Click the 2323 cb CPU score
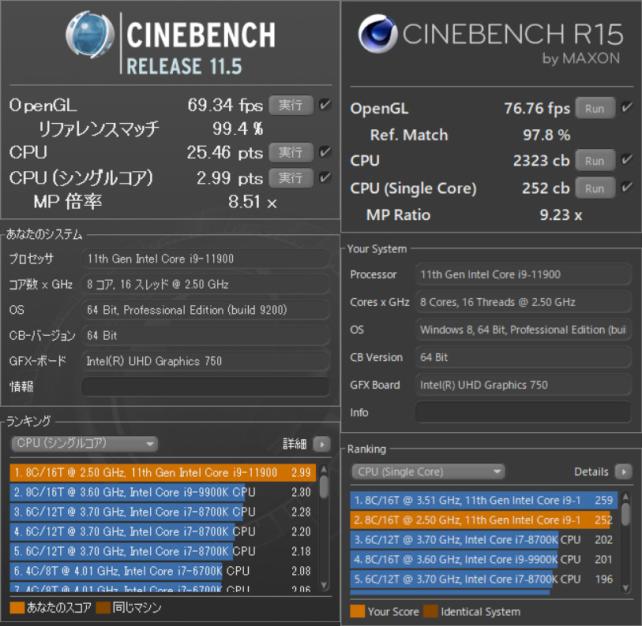642x626 pixels. [x=541, y=160]
